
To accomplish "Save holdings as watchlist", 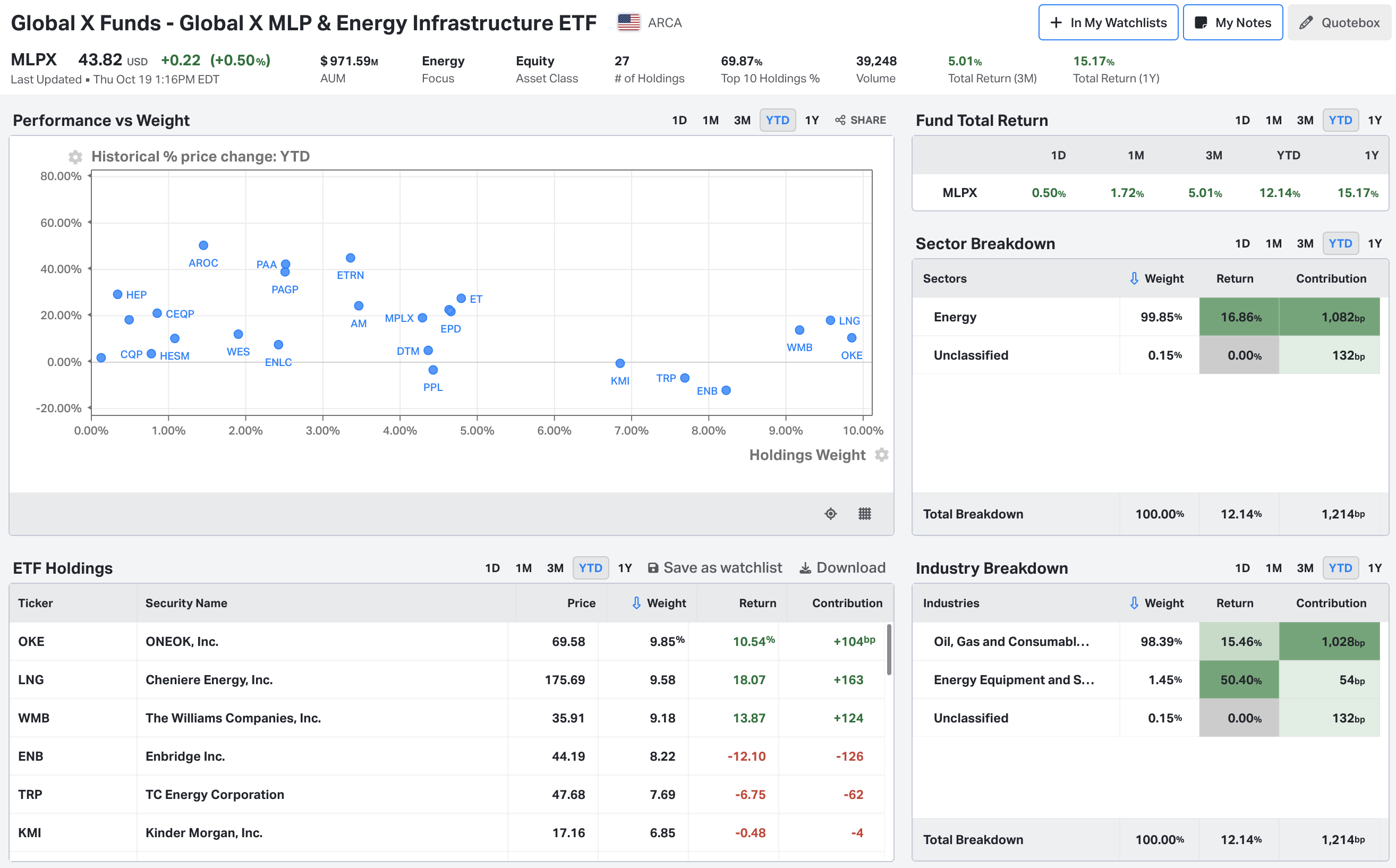I will [x=714, y=568].
